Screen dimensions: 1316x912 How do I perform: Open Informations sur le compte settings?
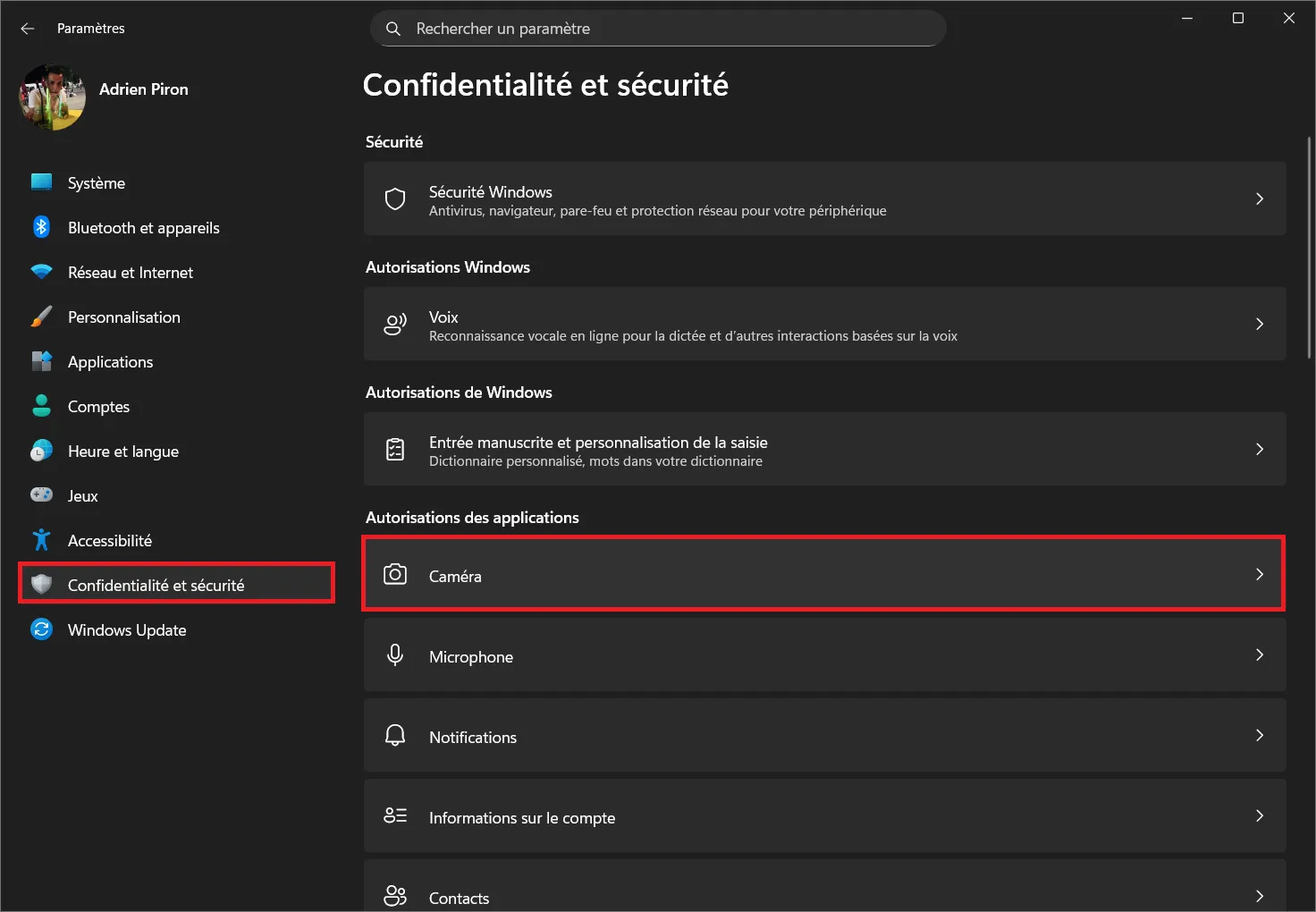point(522,816)
